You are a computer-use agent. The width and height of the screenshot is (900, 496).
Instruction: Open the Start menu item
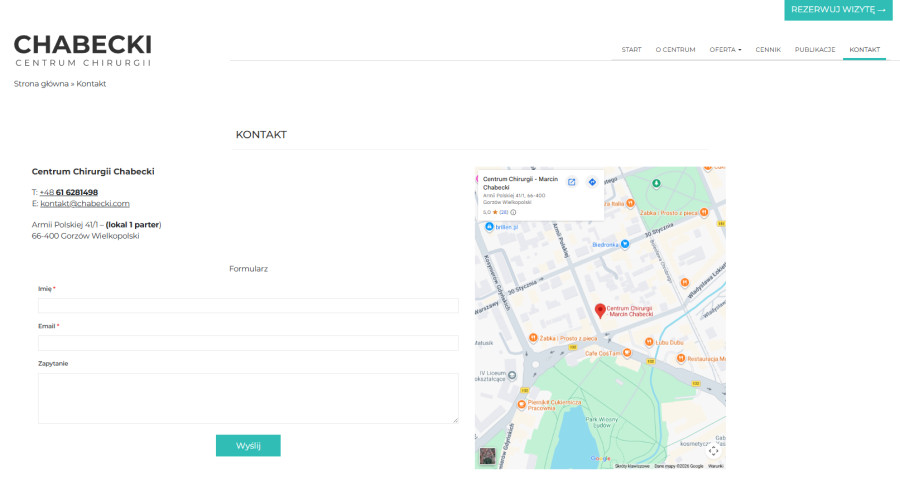[x=631, y=49]
